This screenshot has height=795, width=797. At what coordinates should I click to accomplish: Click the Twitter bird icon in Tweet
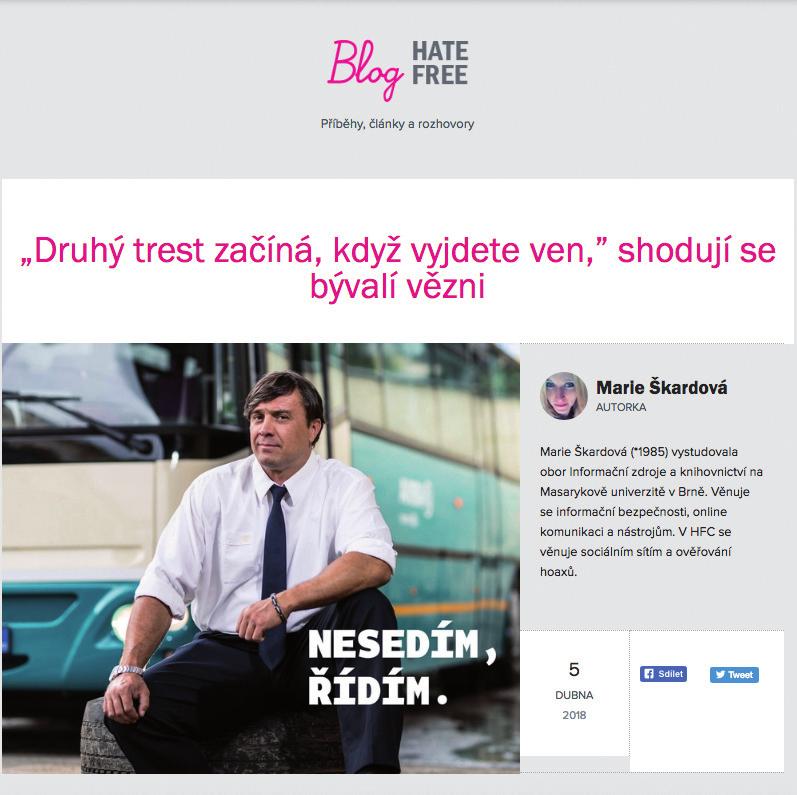(720, 675)
